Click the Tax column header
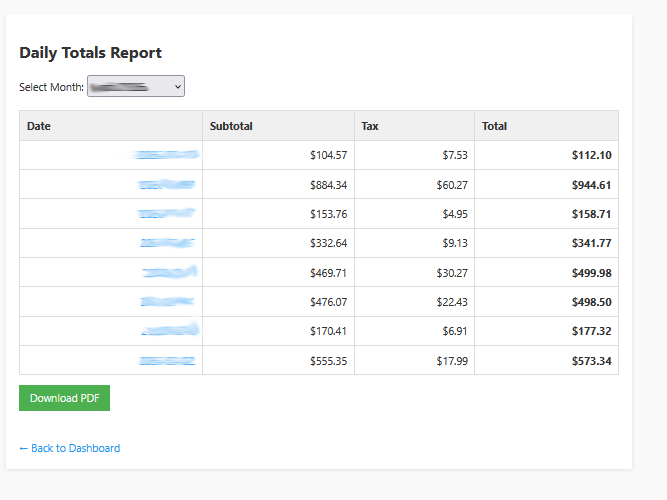Screen dimensions: 667x500 click(x=370, y=126)
